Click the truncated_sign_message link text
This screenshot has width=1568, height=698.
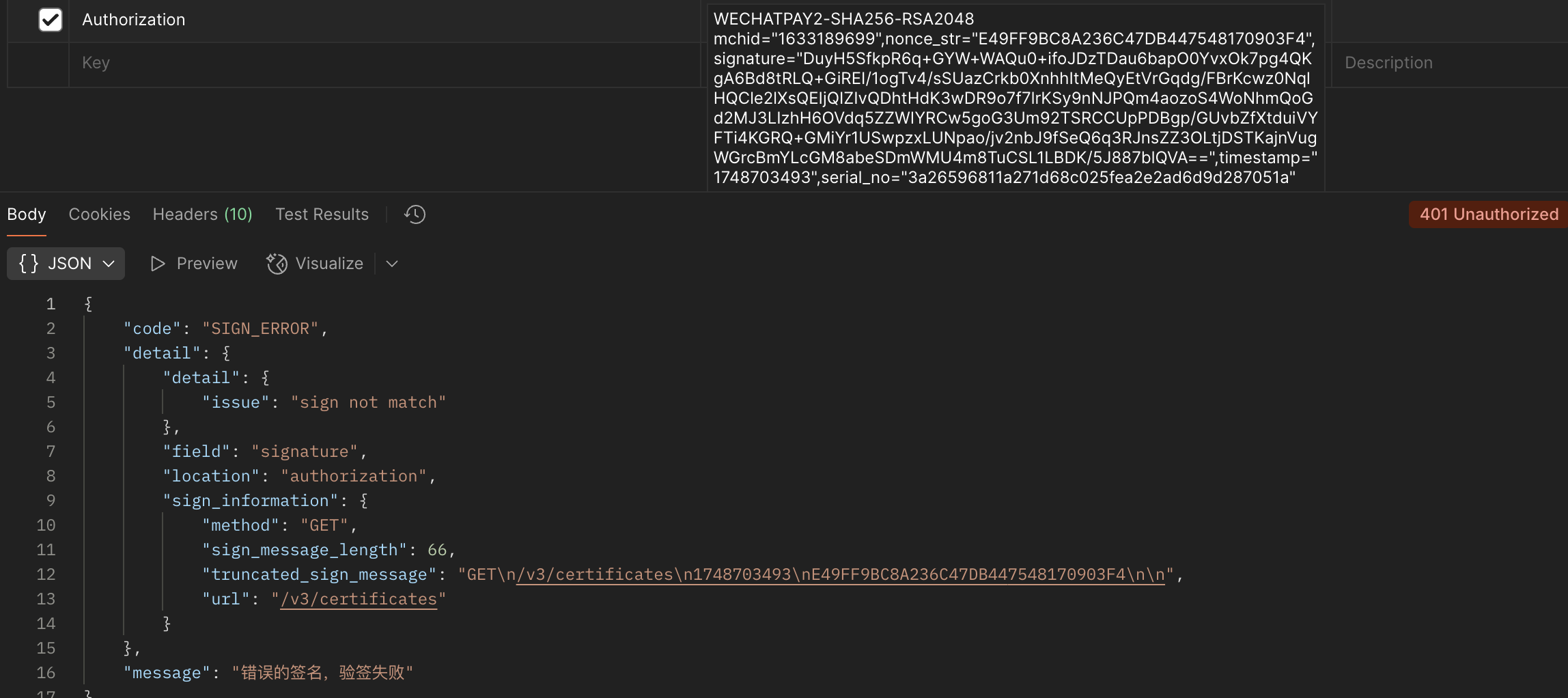tap(840, 574)
